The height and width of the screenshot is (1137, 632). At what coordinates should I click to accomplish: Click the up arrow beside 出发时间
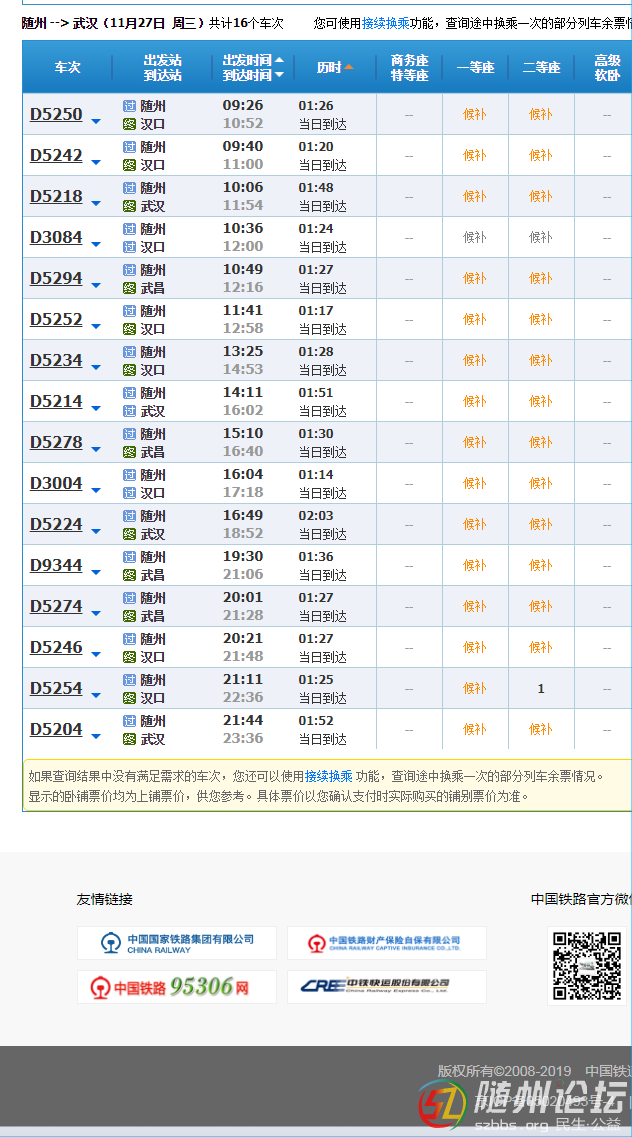coord(279,60)
